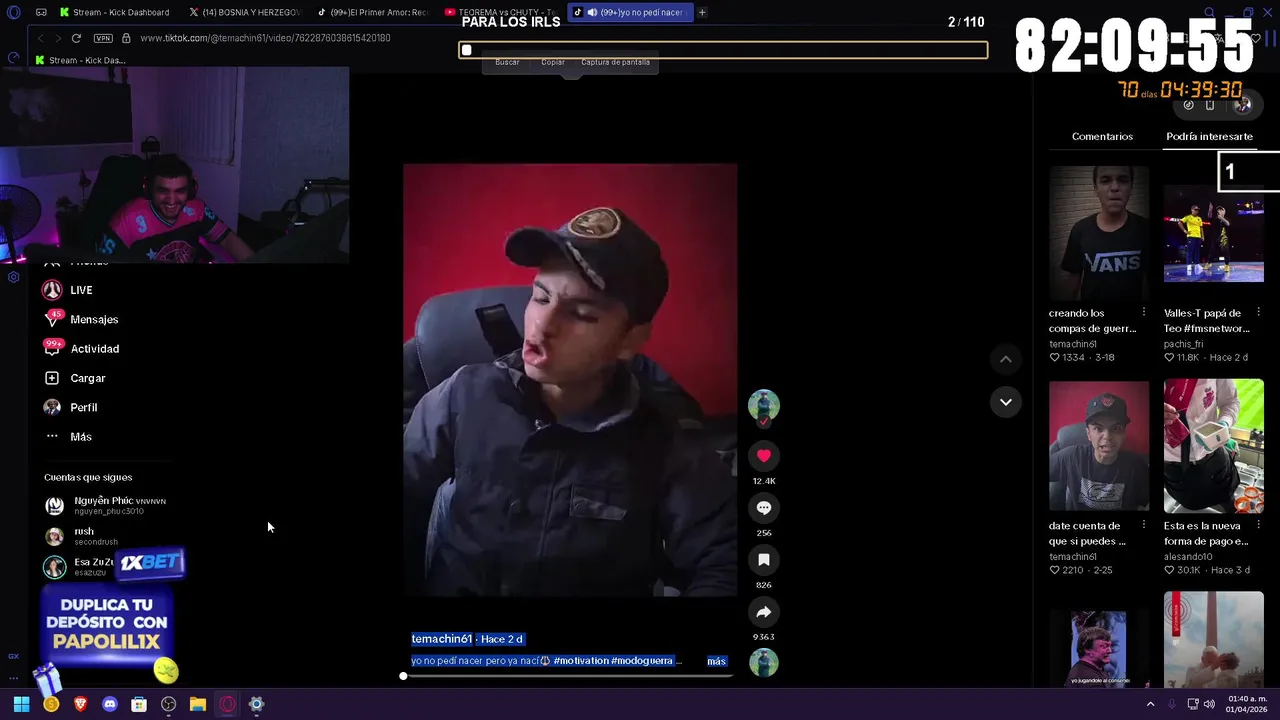Open Discord from taskbar
1280x720 pixels.
click(110, 704)
